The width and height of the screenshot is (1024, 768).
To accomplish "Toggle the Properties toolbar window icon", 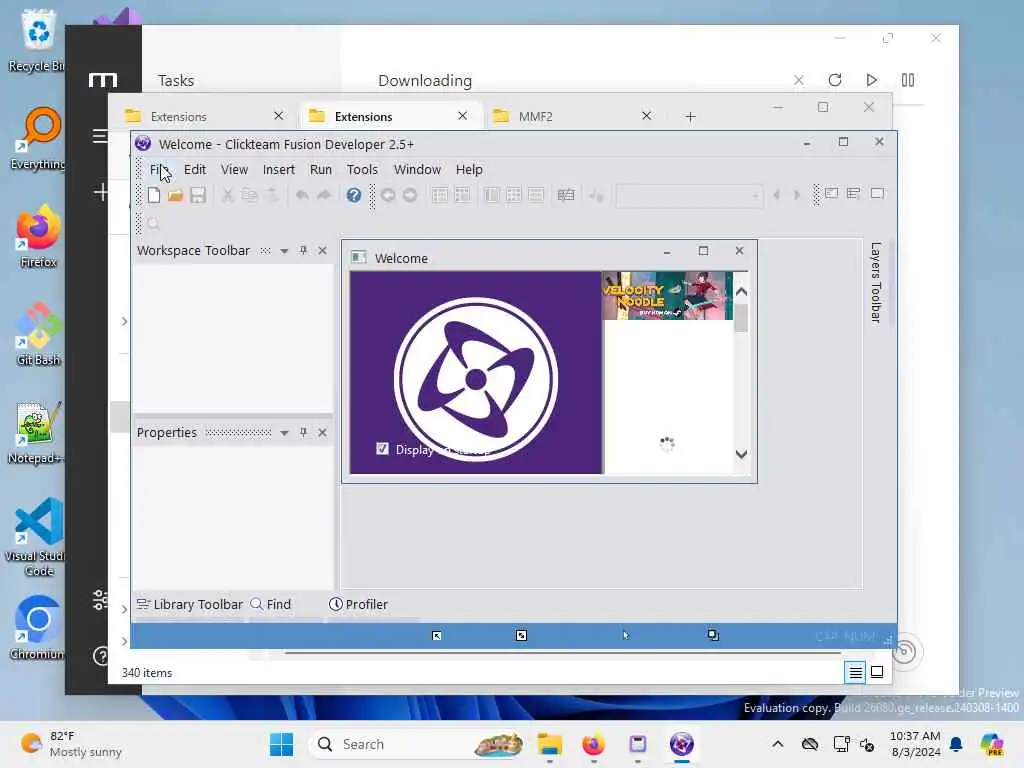I will (854, 193).
